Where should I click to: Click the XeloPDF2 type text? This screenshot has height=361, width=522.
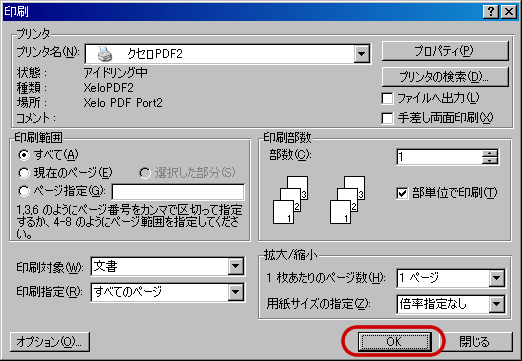tap(108, 88)
